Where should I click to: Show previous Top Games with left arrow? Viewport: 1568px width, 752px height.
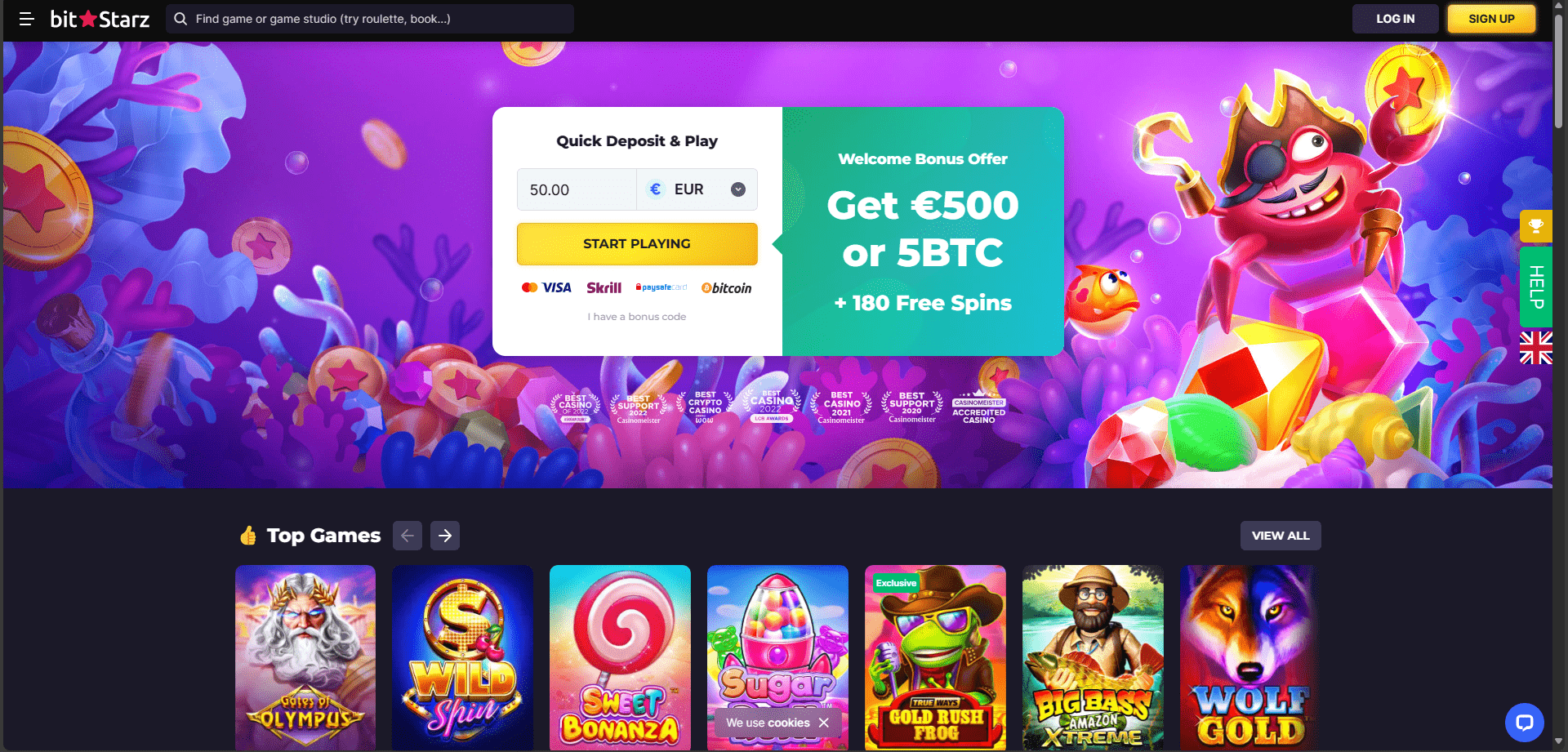click(408, 536)
